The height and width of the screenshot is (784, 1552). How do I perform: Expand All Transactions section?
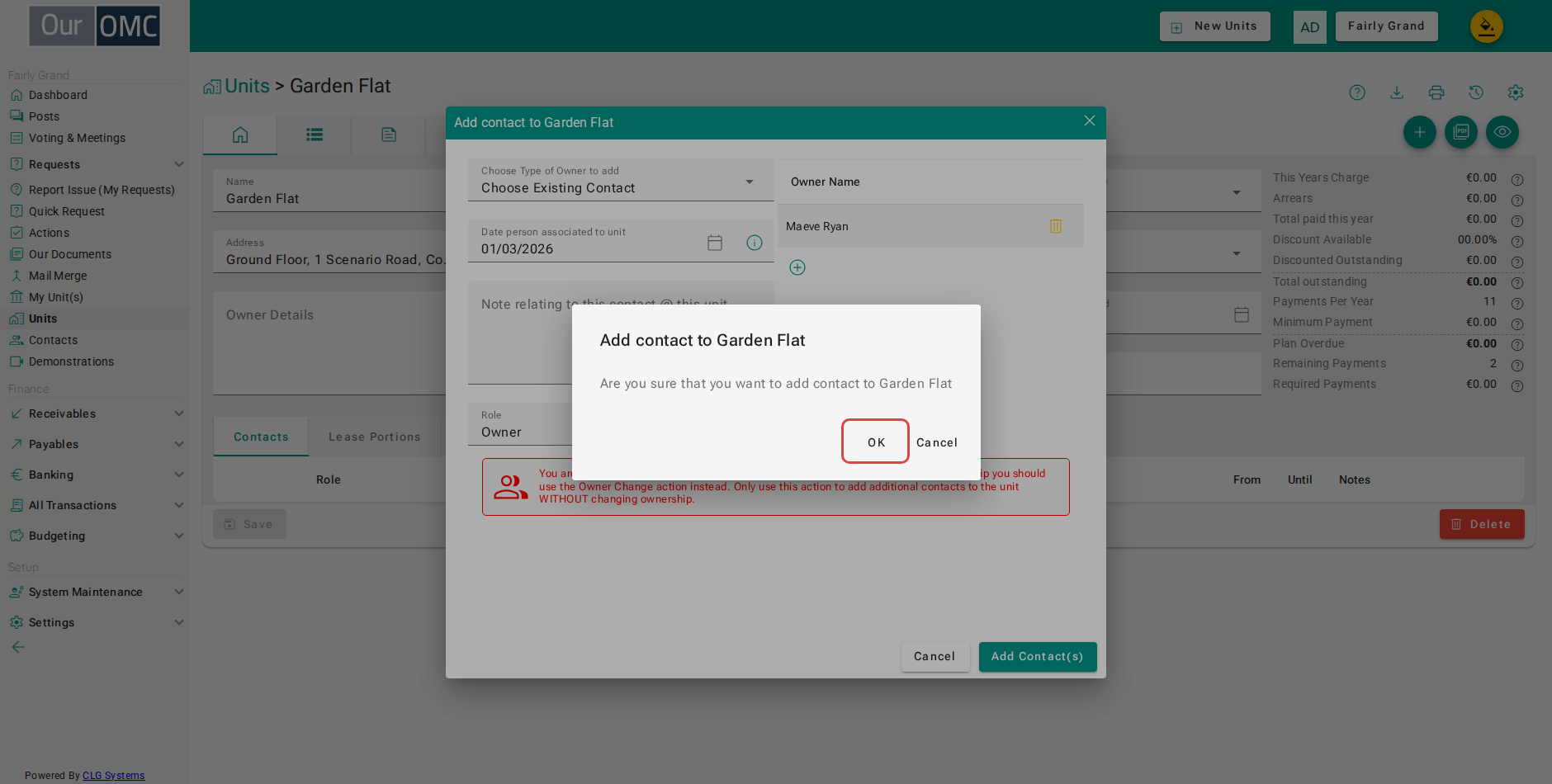[96, 505]
